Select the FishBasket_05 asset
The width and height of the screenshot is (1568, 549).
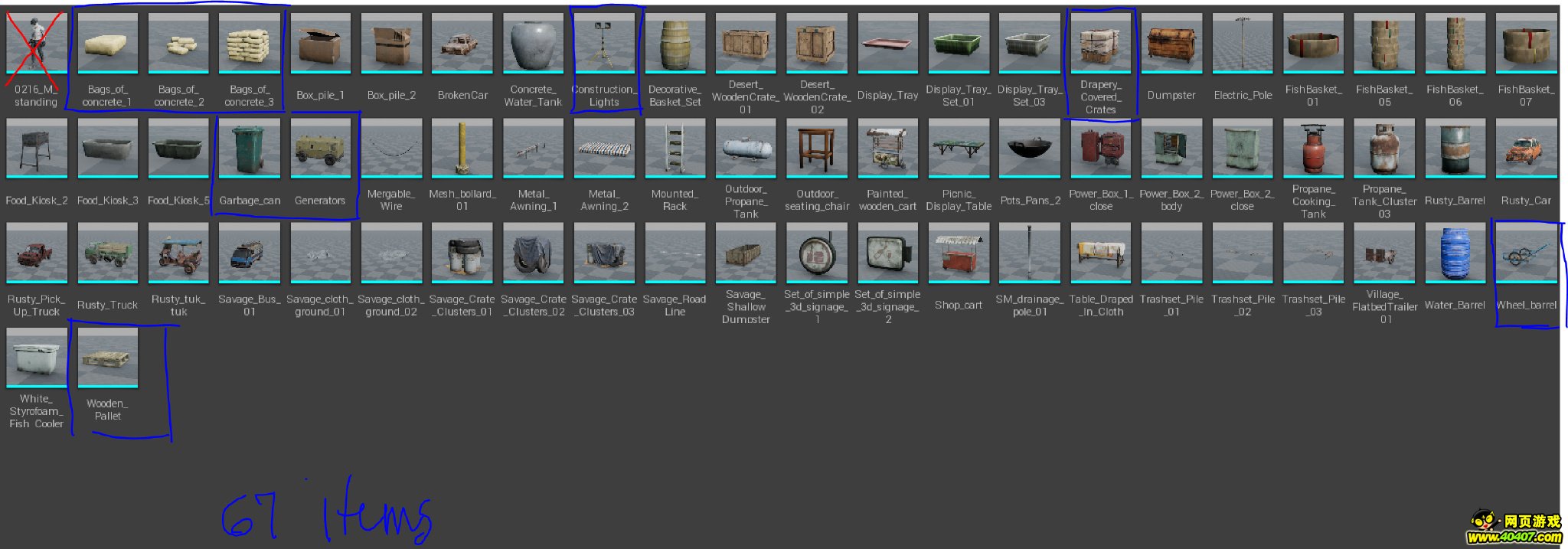(1384, 43)
